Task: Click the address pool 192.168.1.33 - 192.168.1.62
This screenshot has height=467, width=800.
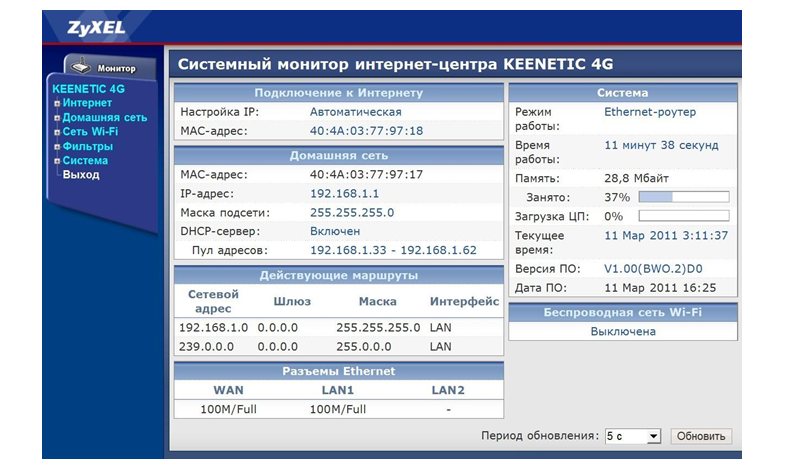Action: tap(393, 251)
